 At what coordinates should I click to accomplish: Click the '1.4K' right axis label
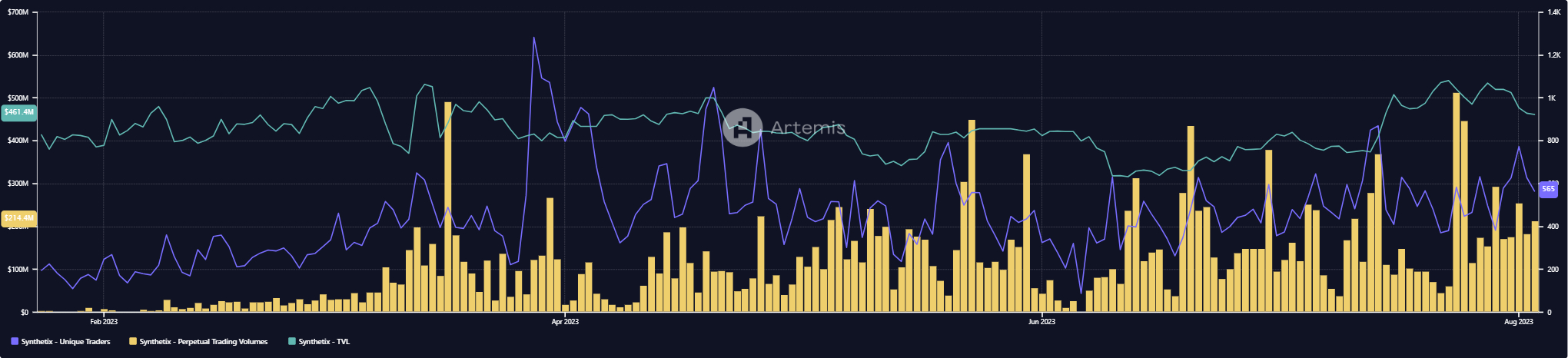click(1554, 13)
